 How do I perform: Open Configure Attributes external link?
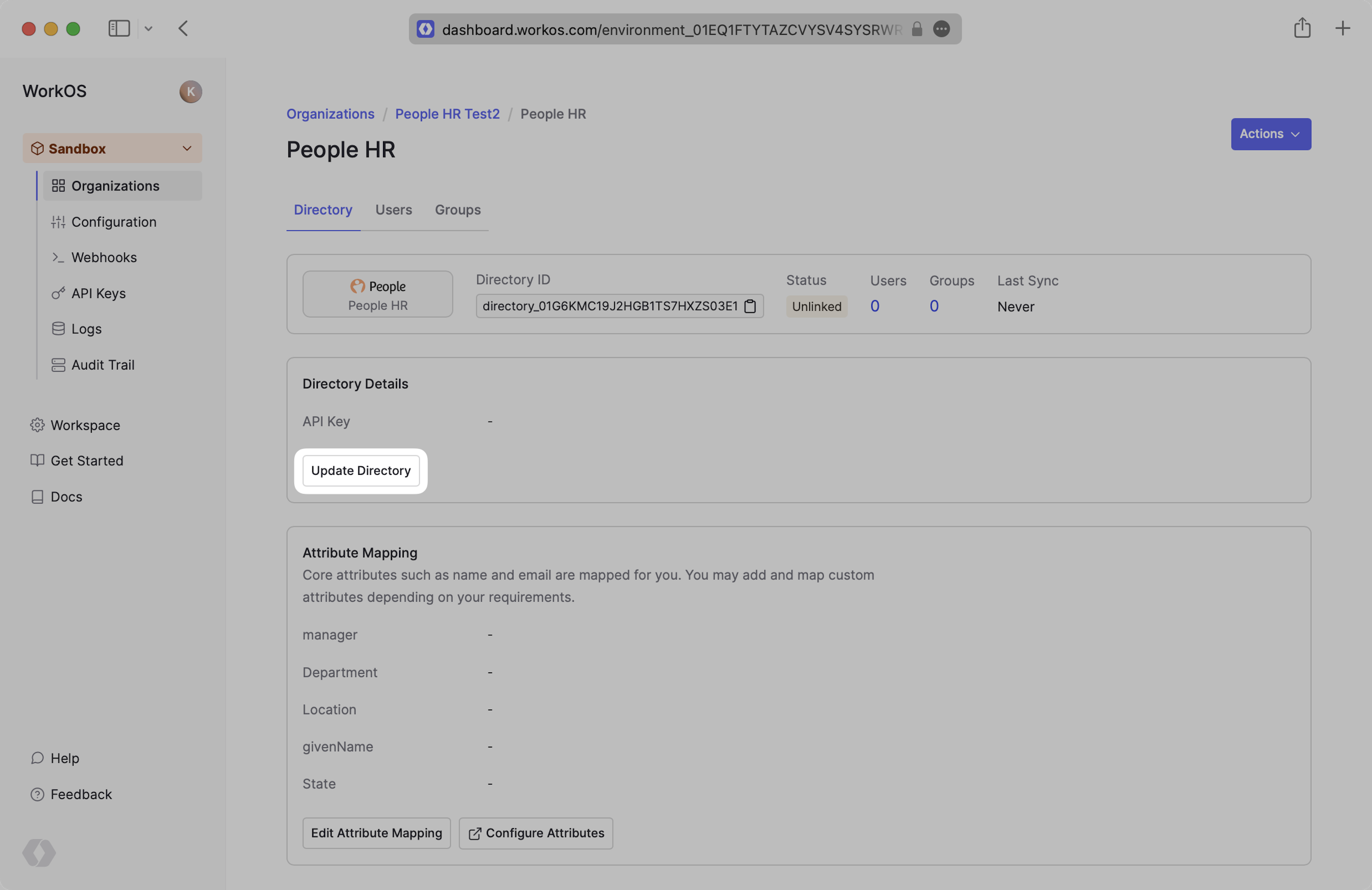click(536, 833)
